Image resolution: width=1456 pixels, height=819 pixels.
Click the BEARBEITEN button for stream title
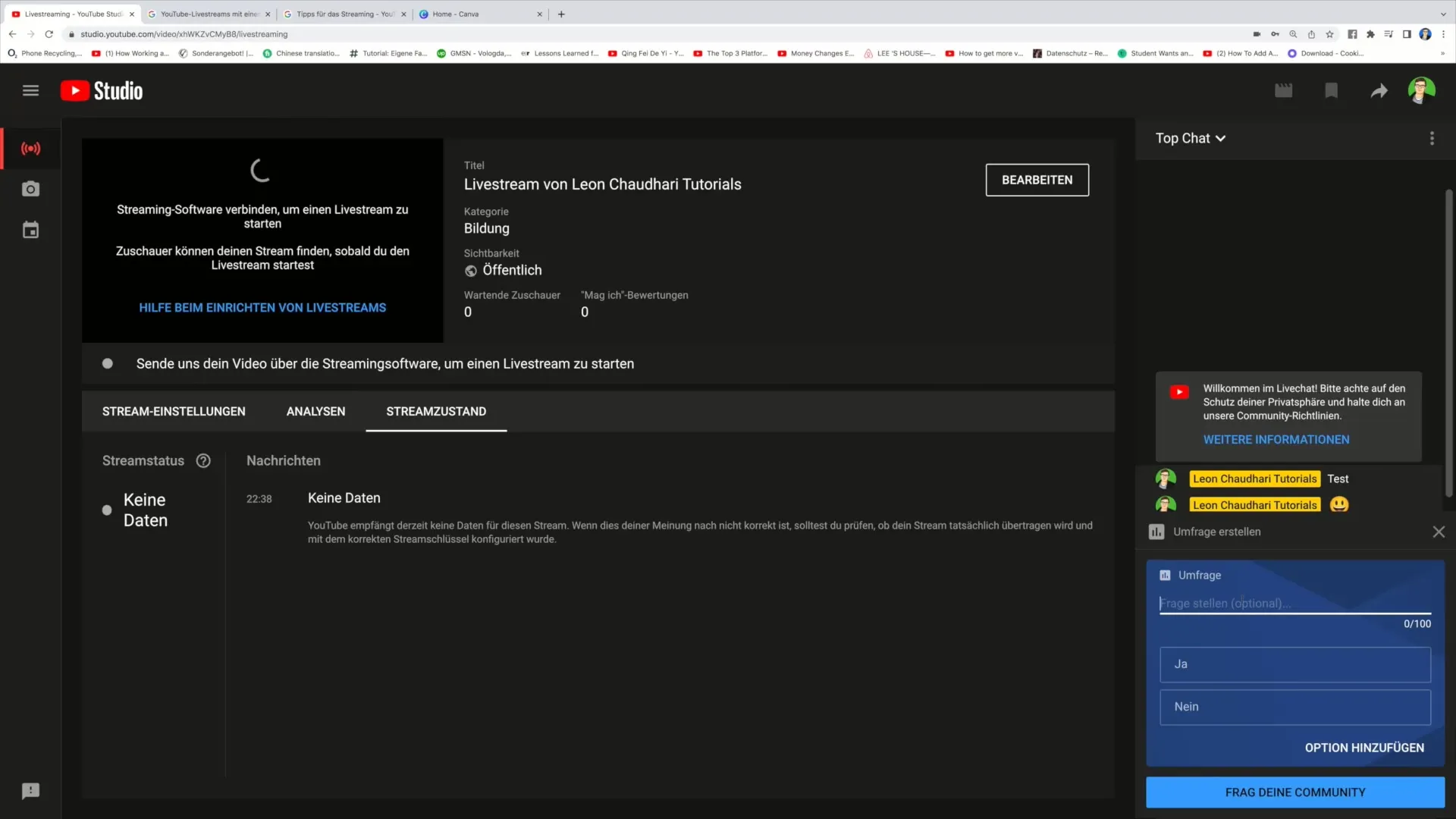point(1037,180)
